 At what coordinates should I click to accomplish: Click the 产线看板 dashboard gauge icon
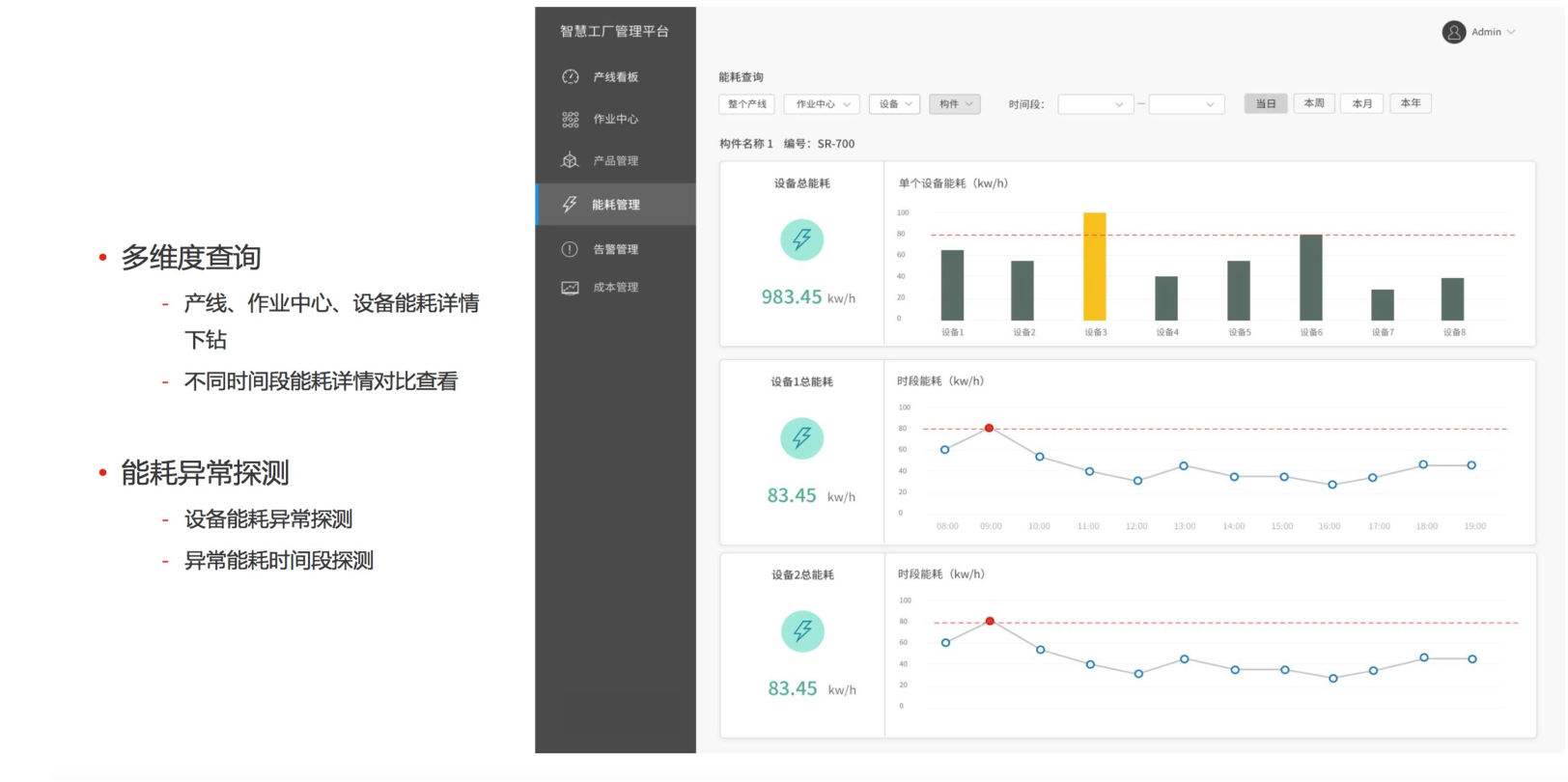tap(571, 76)
